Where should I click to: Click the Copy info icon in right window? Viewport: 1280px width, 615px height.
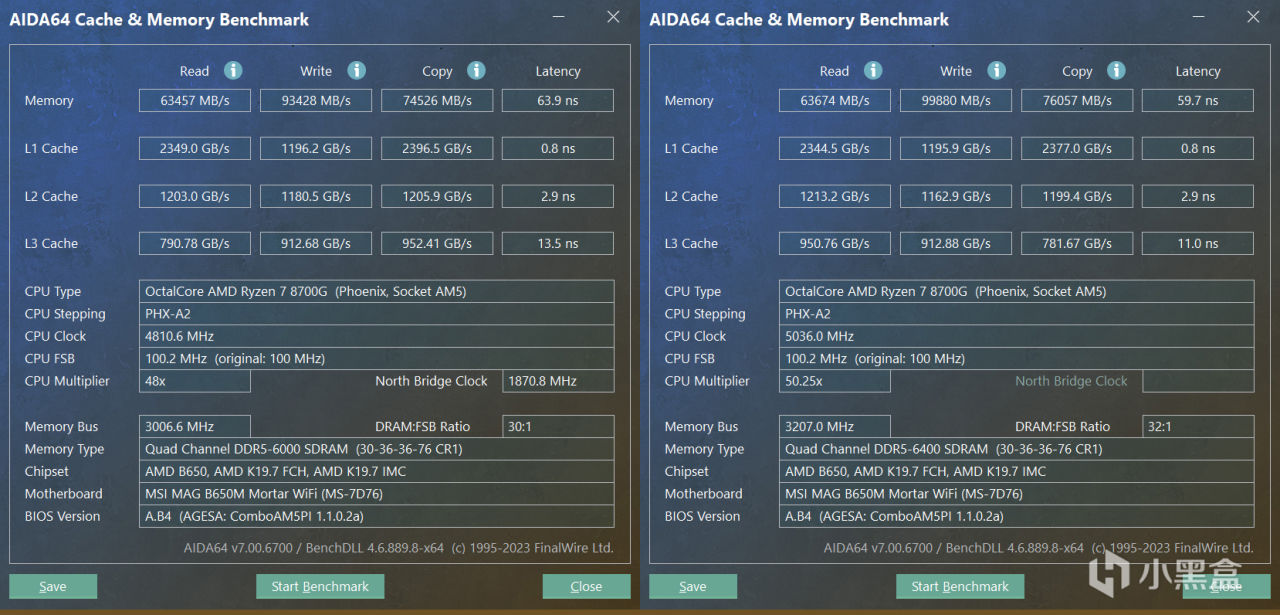[x=1116, y=70]
